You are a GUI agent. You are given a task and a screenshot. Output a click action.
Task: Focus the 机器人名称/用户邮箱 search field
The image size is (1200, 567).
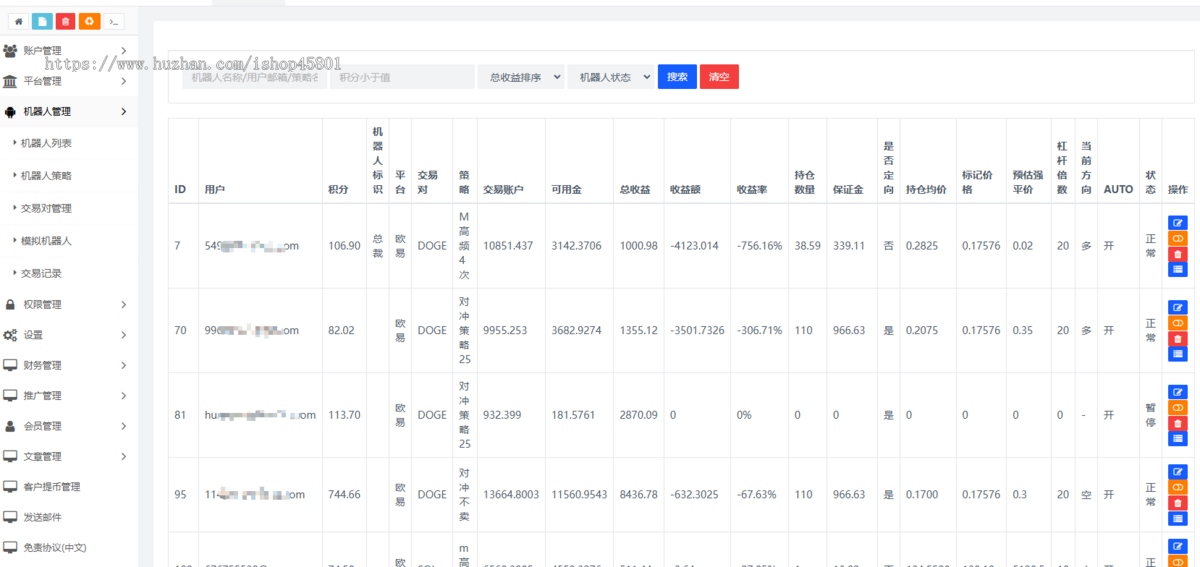tap(254, 77)
